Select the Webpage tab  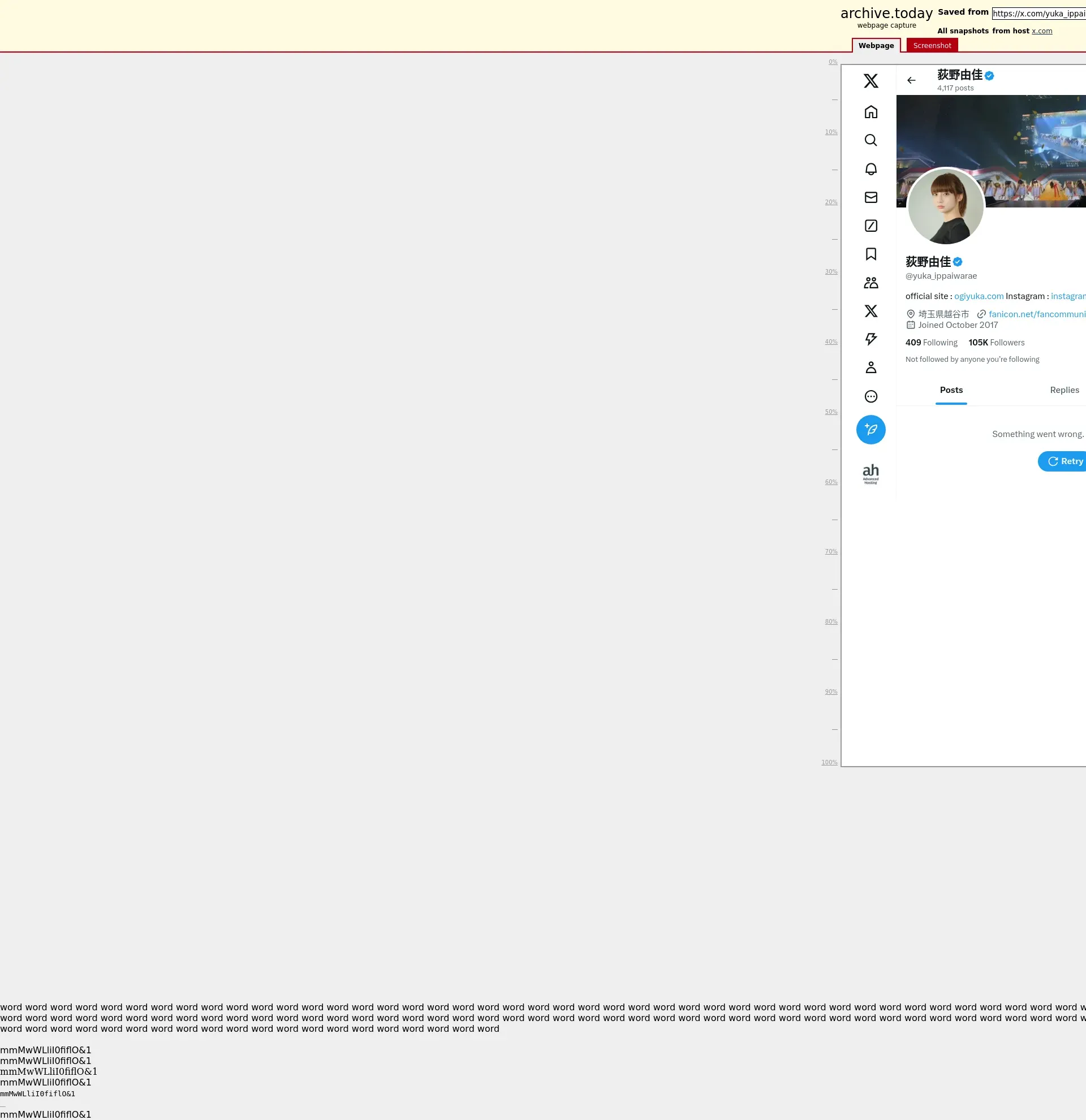point(876,46)
